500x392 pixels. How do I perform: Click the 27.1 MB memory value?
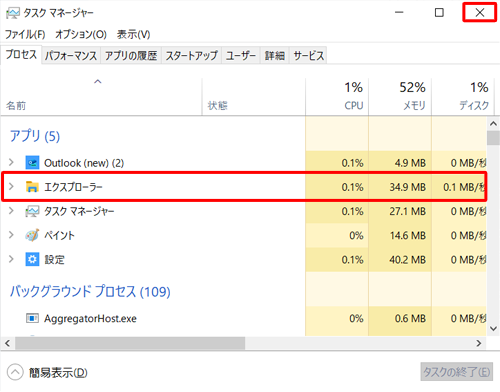click(408, 211)
